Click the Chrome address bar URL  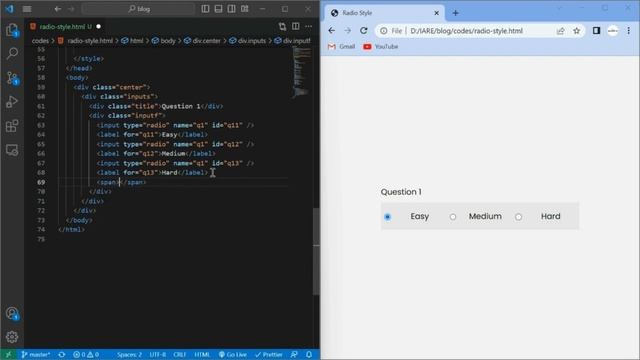(466, 31)
